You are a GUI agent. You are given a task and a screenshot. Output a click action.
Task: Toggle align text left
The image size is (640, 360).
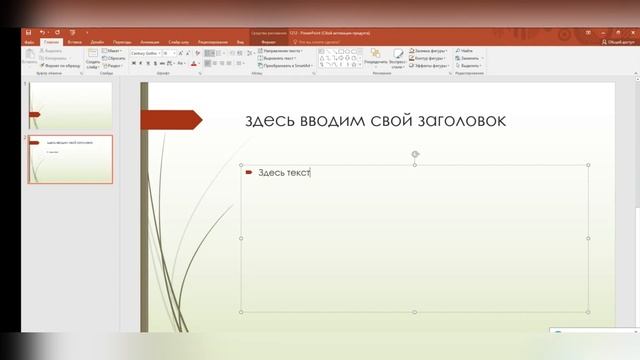click(x=208, y=64)
